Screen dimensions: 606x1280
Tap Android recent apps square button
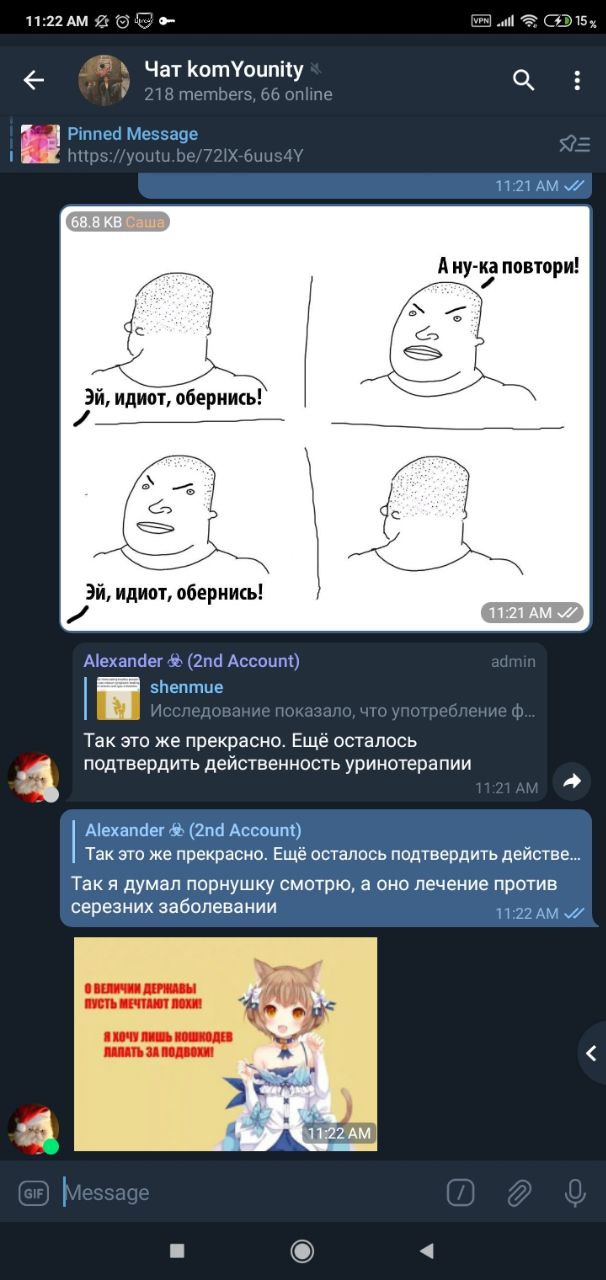pos(177,1250)
